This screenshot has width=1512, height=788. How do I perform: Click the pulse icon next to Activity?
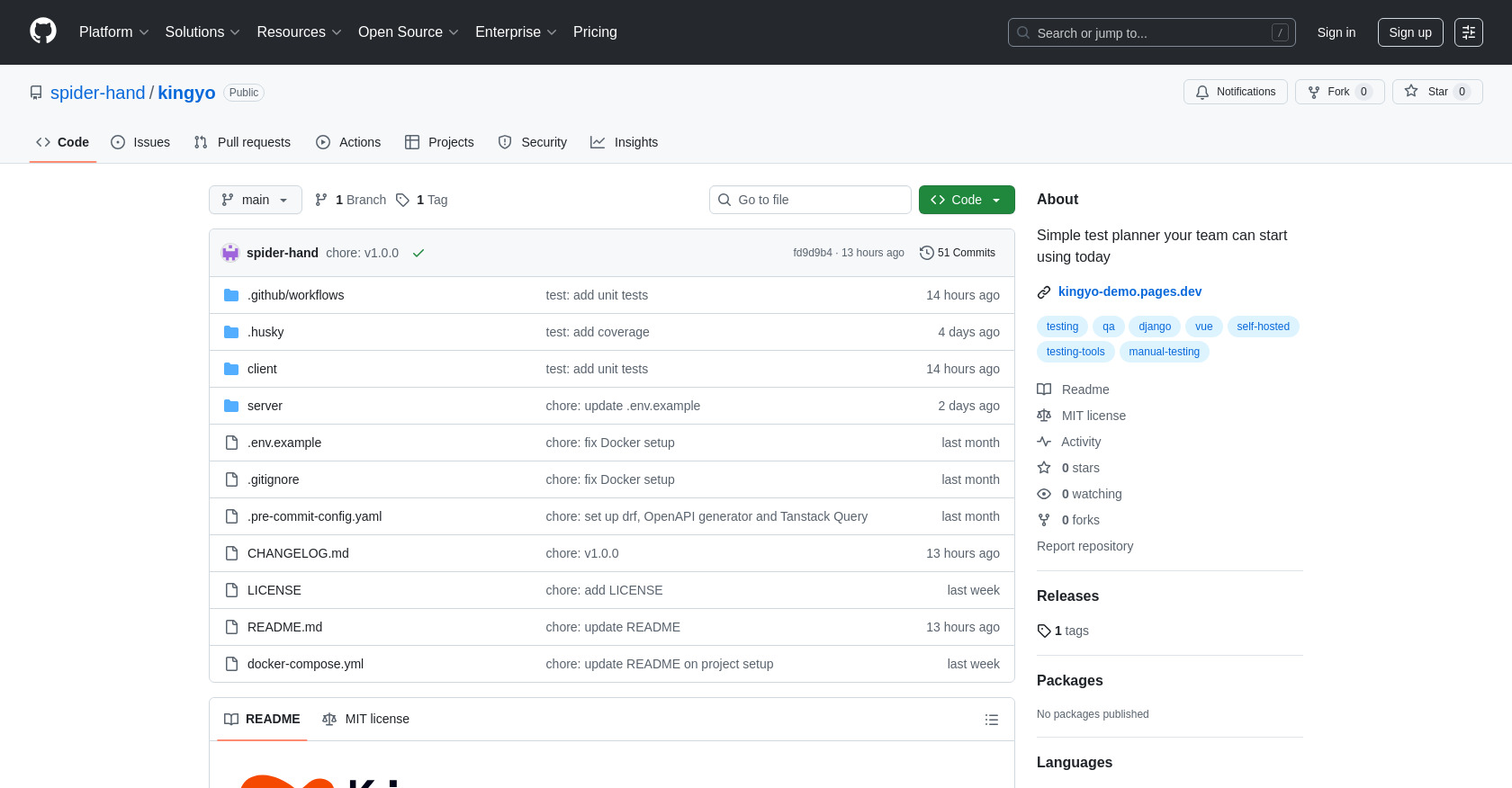(x=1044, y=442)
